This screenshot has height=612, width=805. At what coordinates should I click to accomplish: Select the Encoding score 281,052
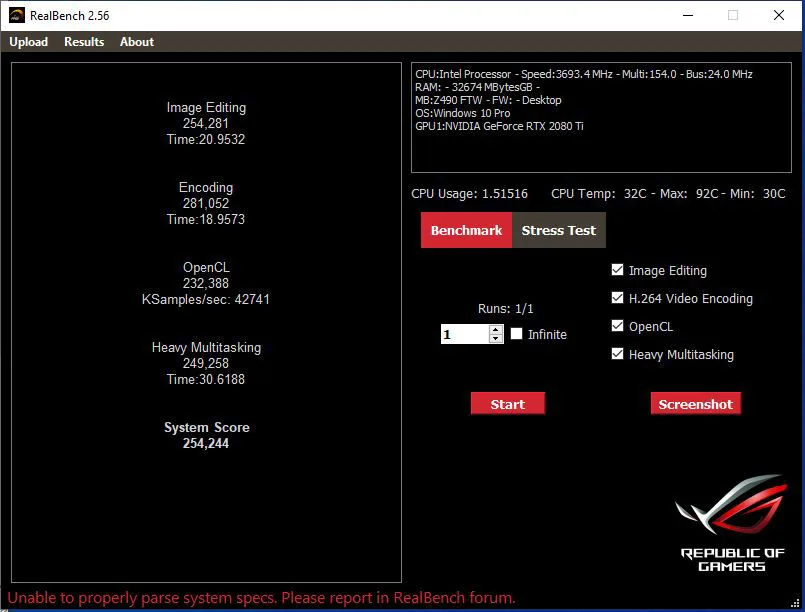pyautogui.click(x=206, y=203)
